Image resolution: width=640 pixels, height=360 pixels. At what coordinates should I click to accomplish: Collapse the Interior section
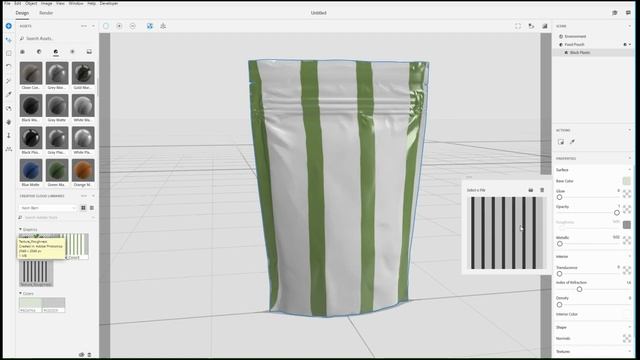(630, 257)
